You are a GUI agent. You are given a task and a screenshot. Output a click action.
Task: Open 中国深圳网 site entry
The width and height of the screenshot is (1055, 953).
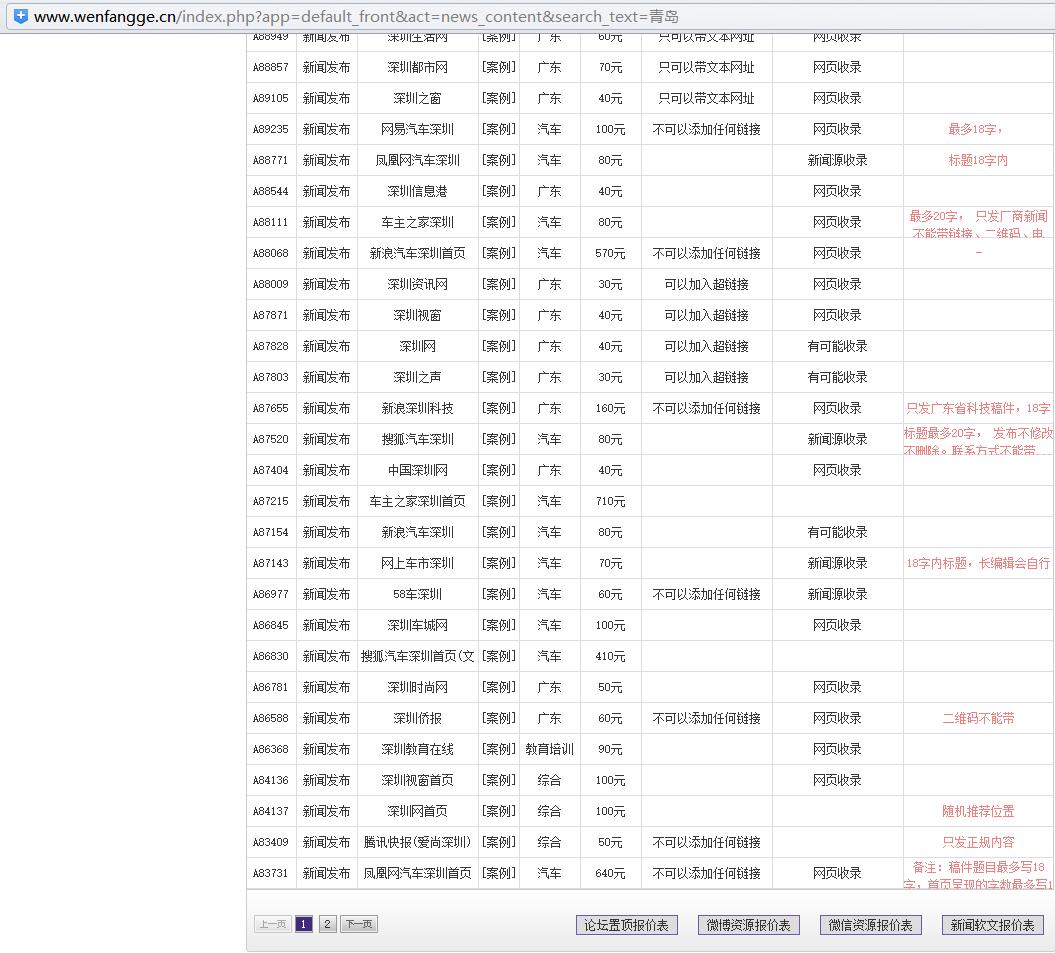tap(417, 470)
